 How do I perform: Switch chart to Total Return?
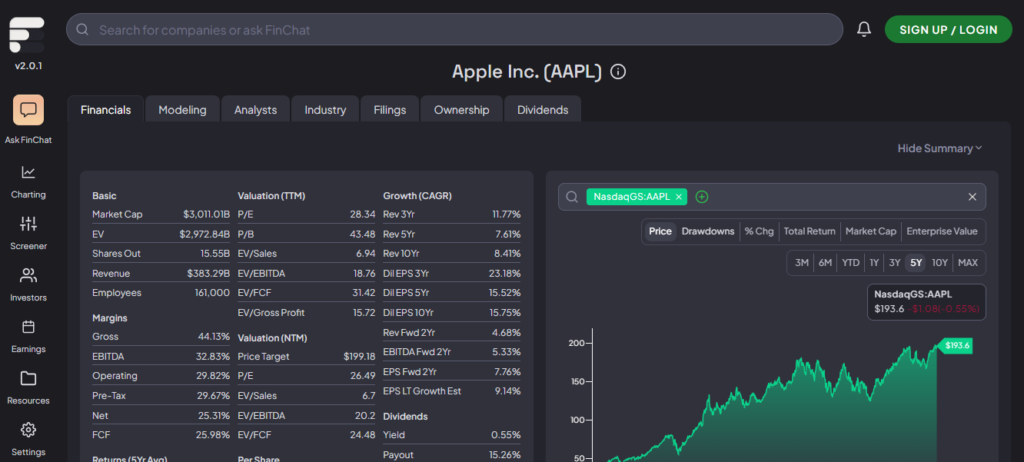pyautogui.click(x=809, y=232)
